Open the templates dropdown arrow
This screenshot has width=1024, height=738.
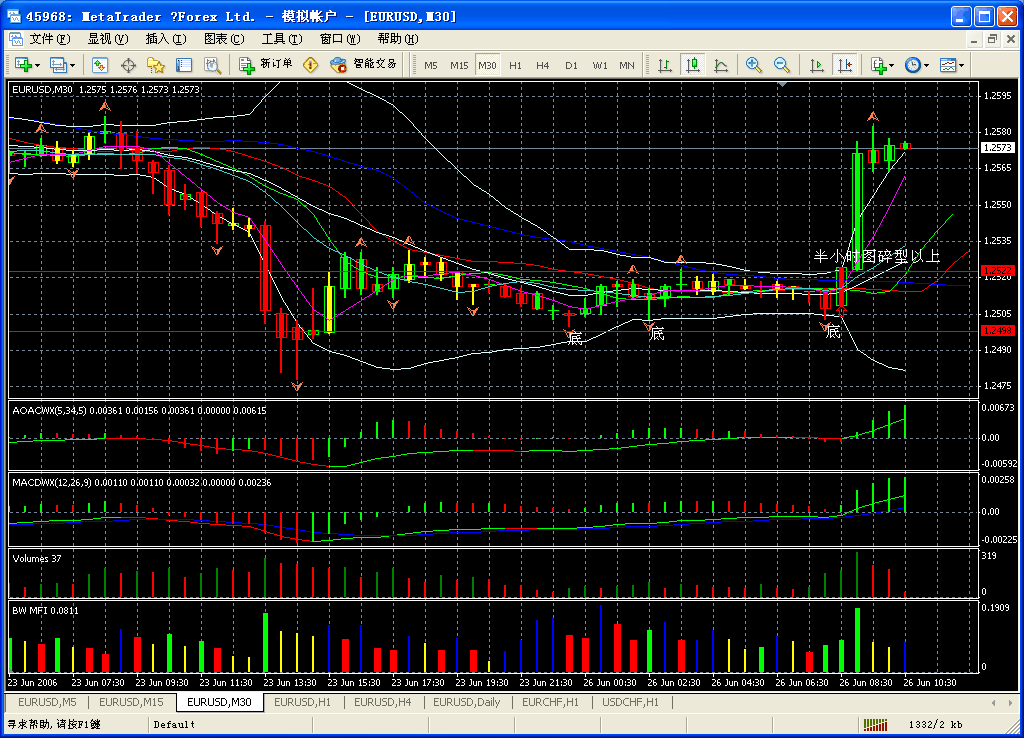(x=961, y=65)
